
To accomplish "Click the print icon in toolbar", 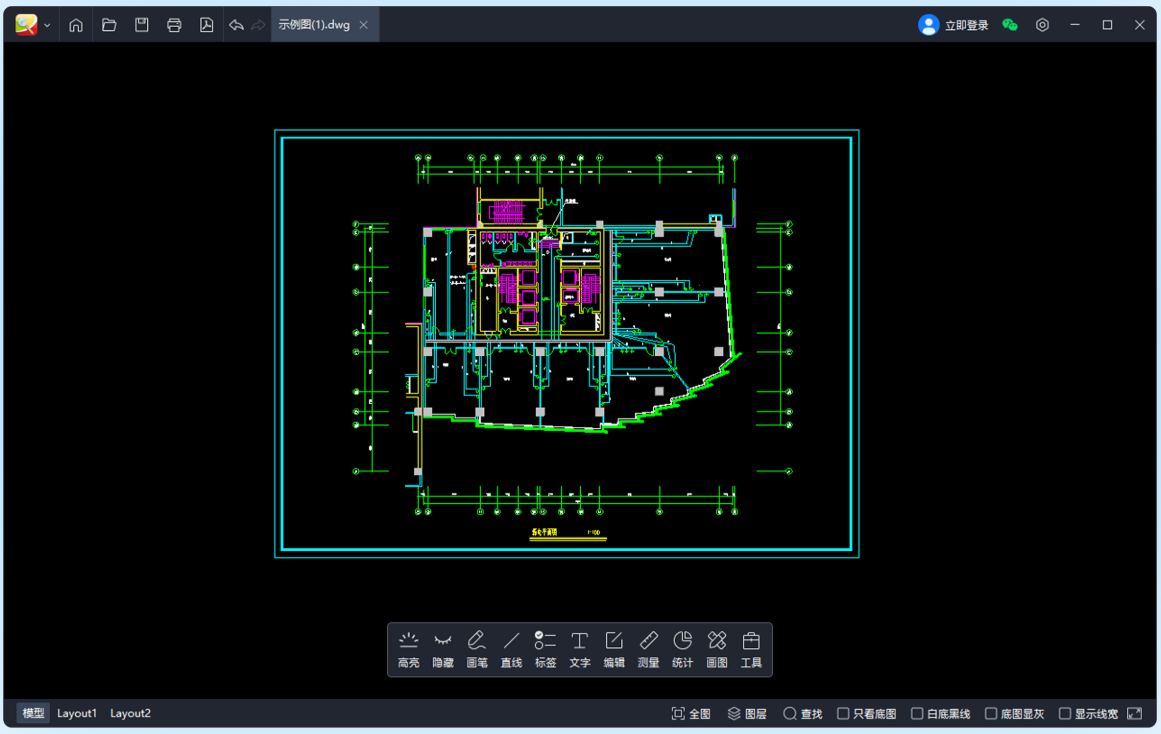I will (x=174, y=25).
